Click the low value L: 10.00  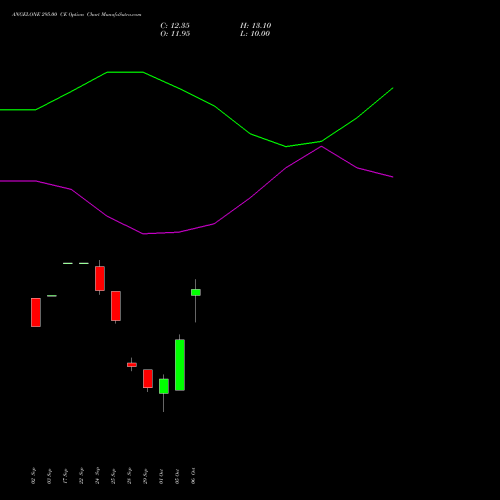tap(255, 34)
